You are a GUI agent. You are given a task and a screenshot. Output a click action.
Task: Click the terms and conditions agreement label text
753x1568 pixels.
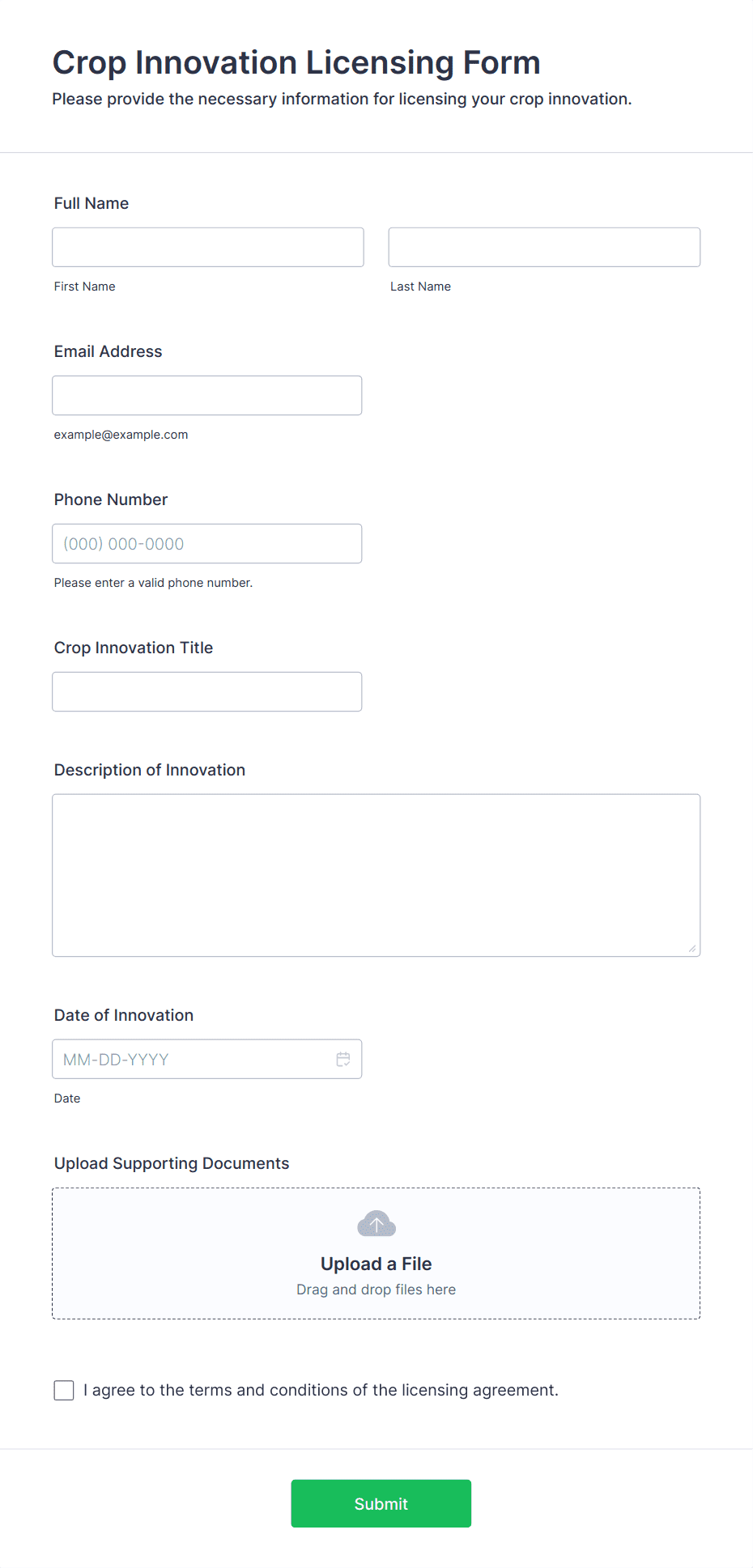[321, 1390]
